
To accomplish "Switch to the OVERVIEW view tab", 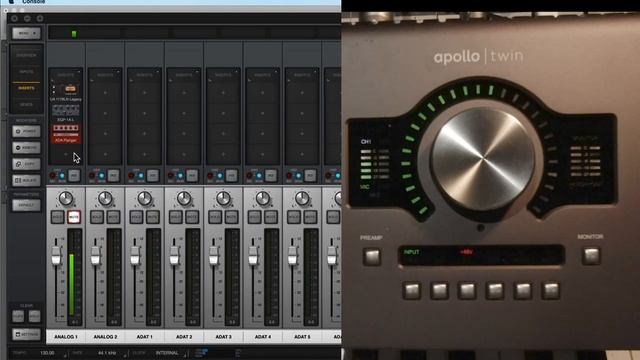I will 26,55.
